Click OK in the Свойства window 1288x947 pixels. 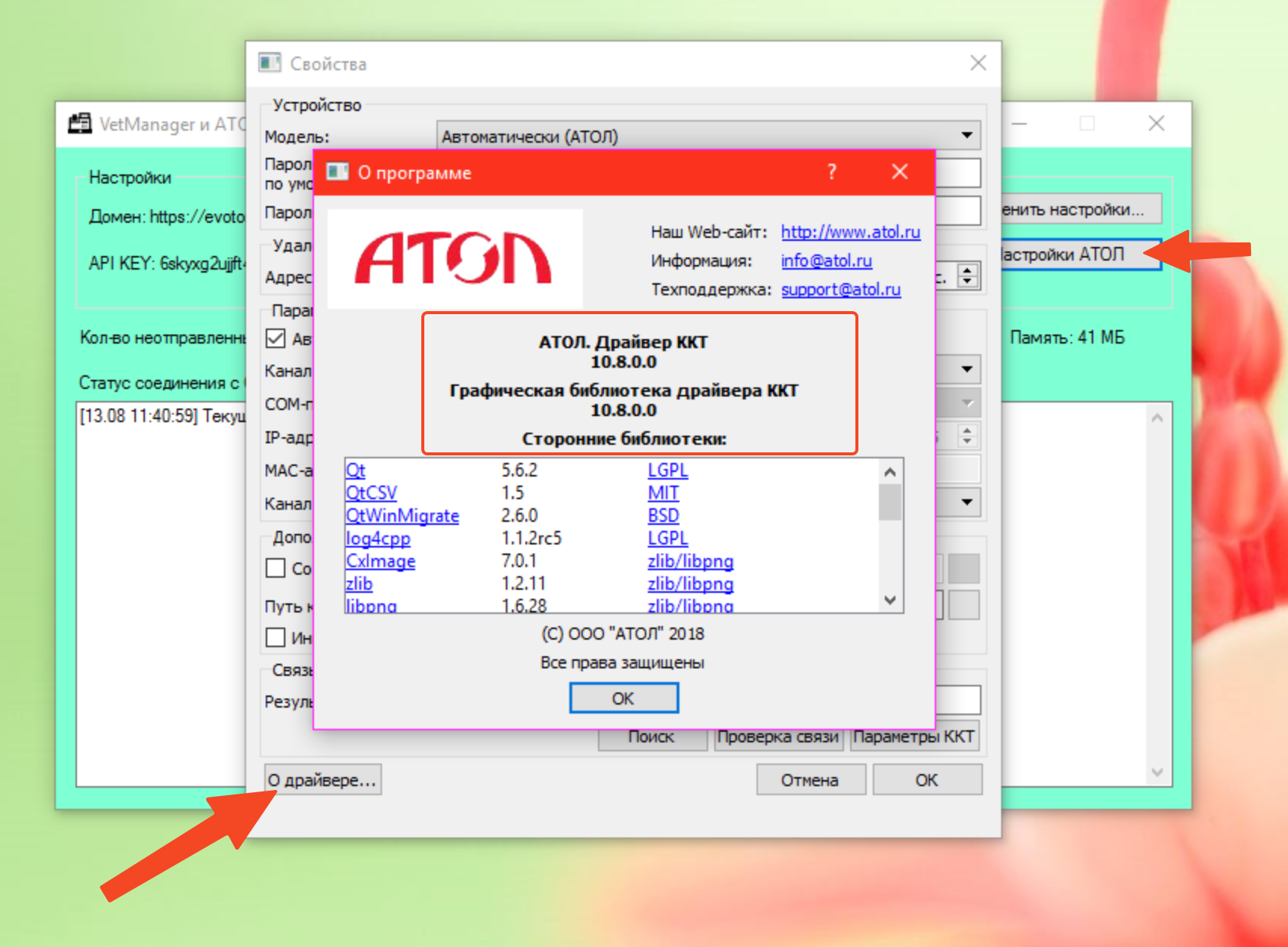click(x=927, y=779)
